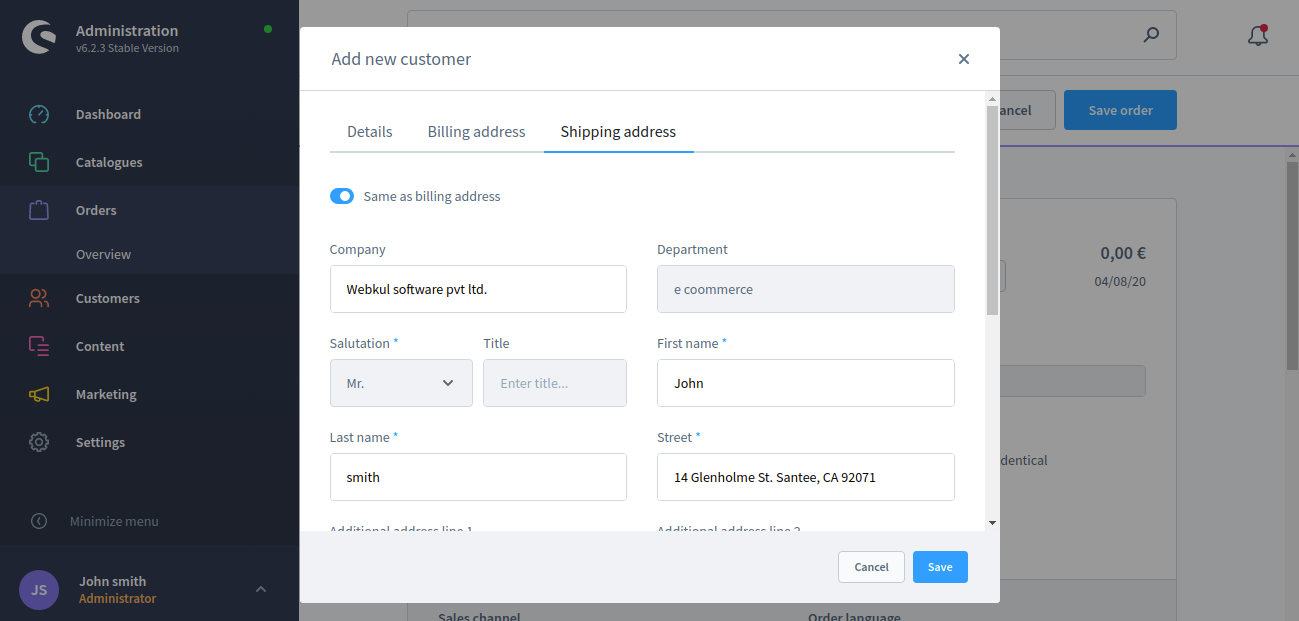
Task: Click the search magnifier icon
Action: 1151,35
